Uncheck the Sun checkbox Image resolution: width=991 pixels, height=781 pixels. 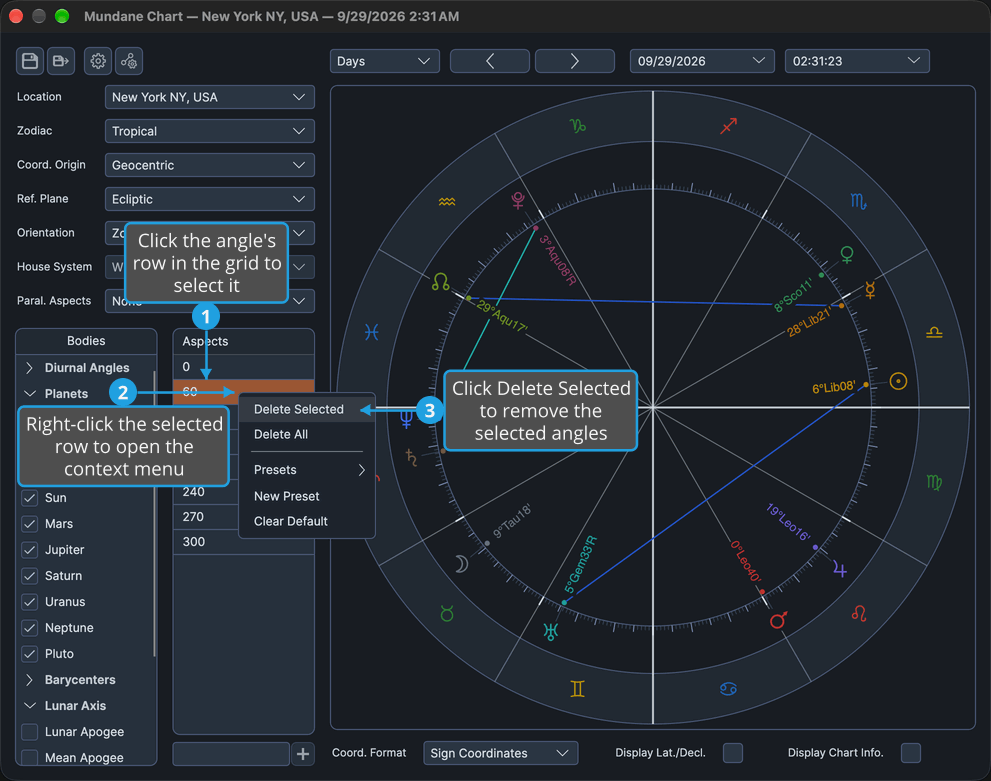click(x=30, y=498)
